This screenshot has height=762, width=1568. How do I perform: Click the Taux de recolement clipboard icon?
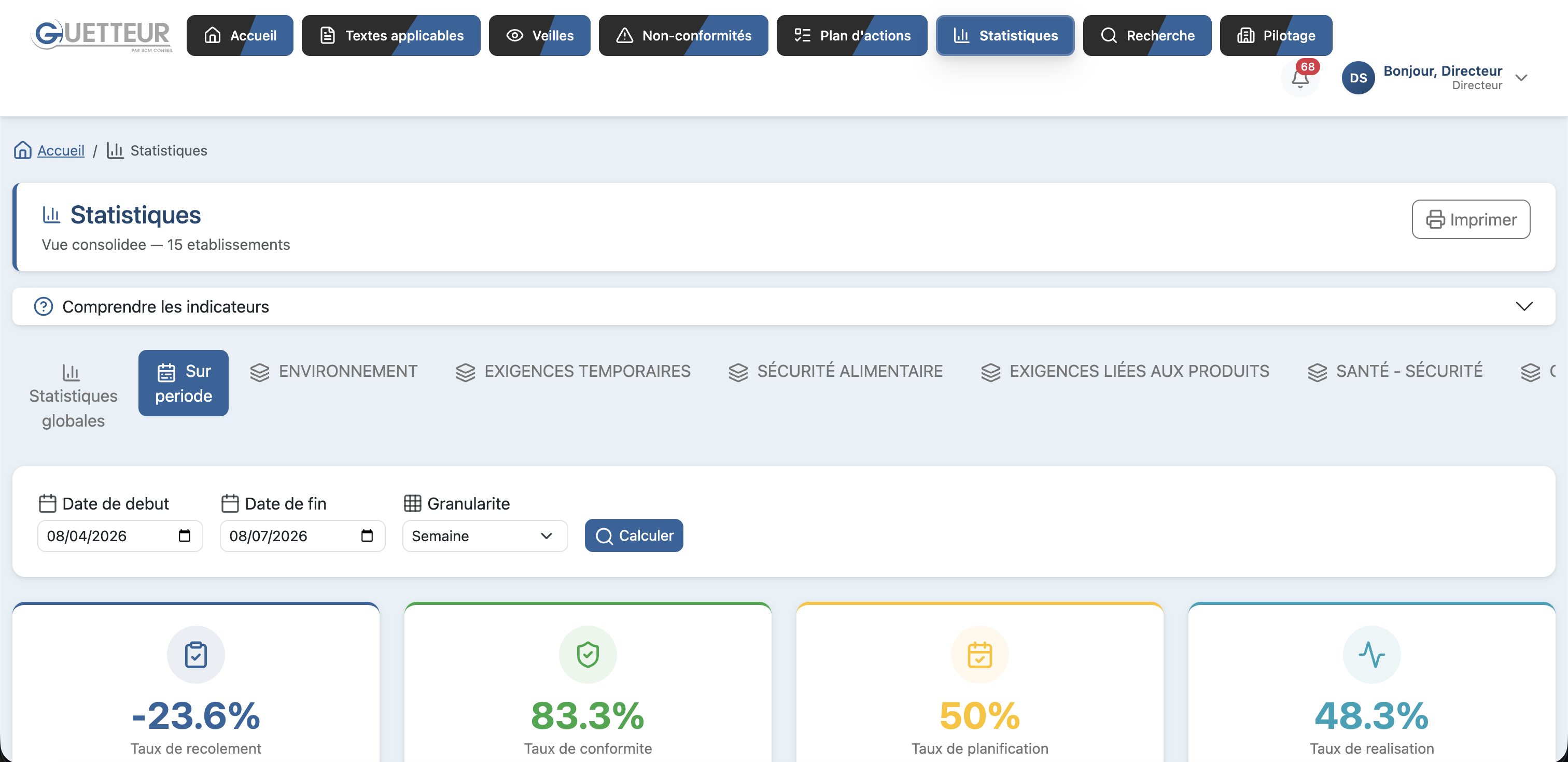[196, 655]
